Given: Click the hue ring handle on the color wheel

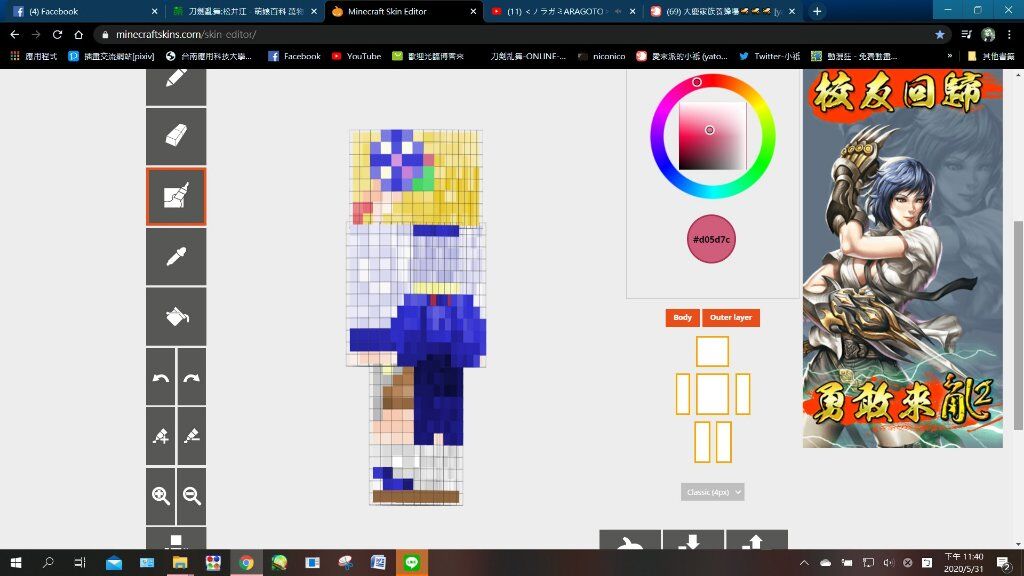Looking at the screenshot, I should point(697,82).
